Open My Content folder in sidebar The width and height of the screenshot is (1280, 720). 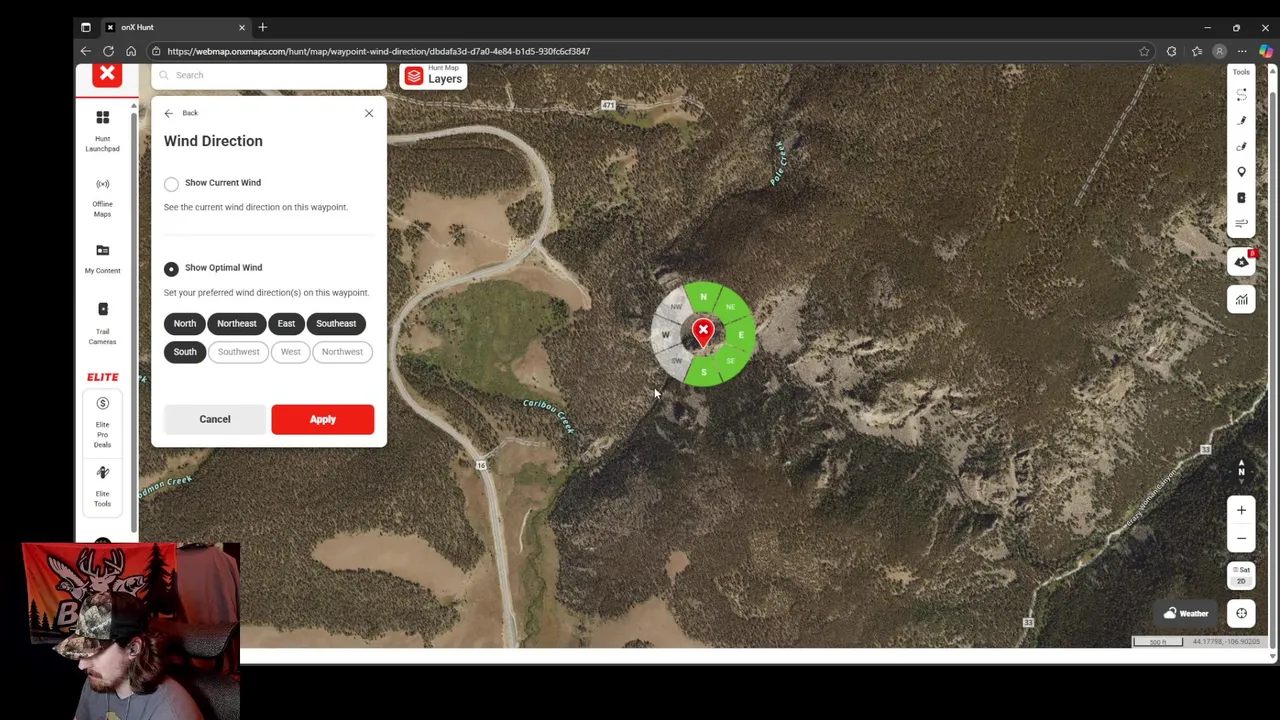point(102,258)
